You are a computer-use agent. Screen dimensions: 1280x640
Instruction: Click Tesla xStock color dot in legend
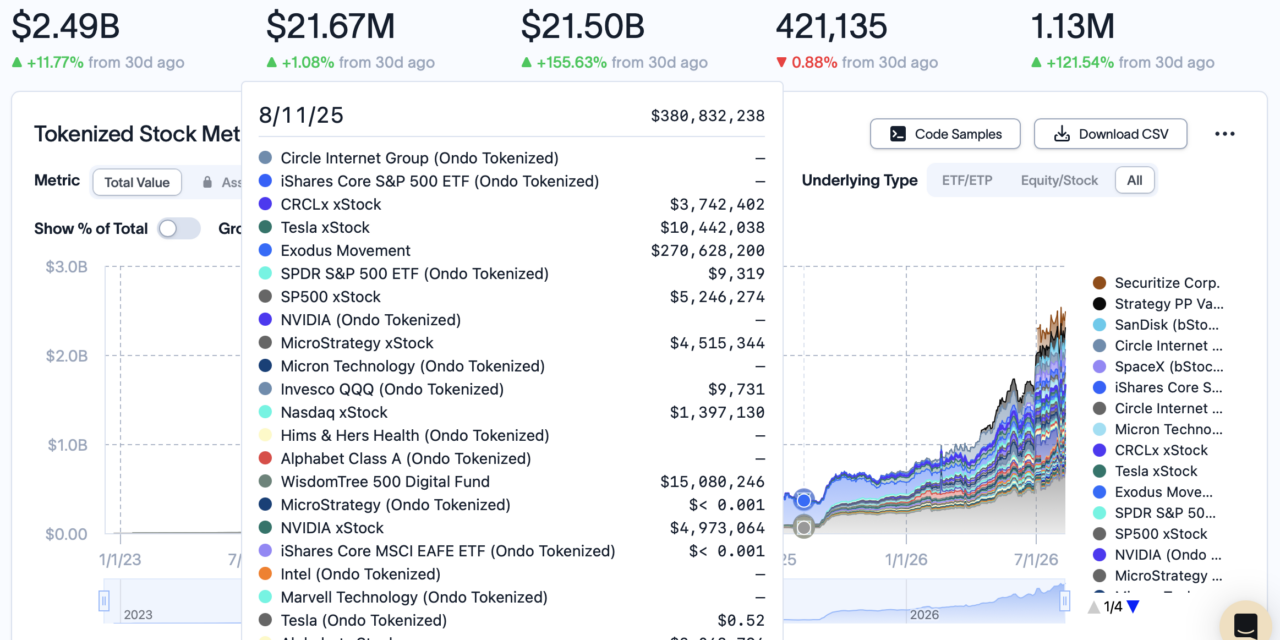1100,471
